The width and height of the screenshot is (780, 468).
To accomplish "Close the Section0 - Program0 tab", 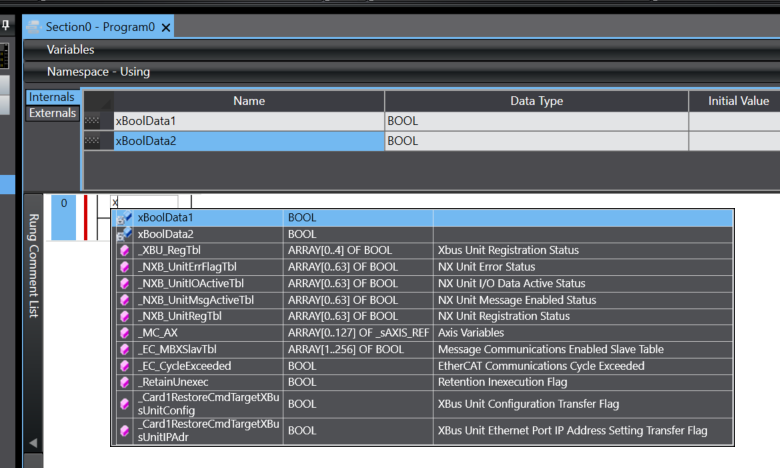I will (166, 27).
